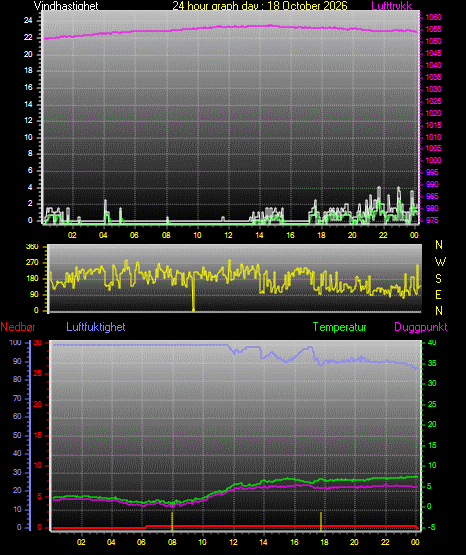Click the Luftfuktighet legend label

tap(96, 327)
